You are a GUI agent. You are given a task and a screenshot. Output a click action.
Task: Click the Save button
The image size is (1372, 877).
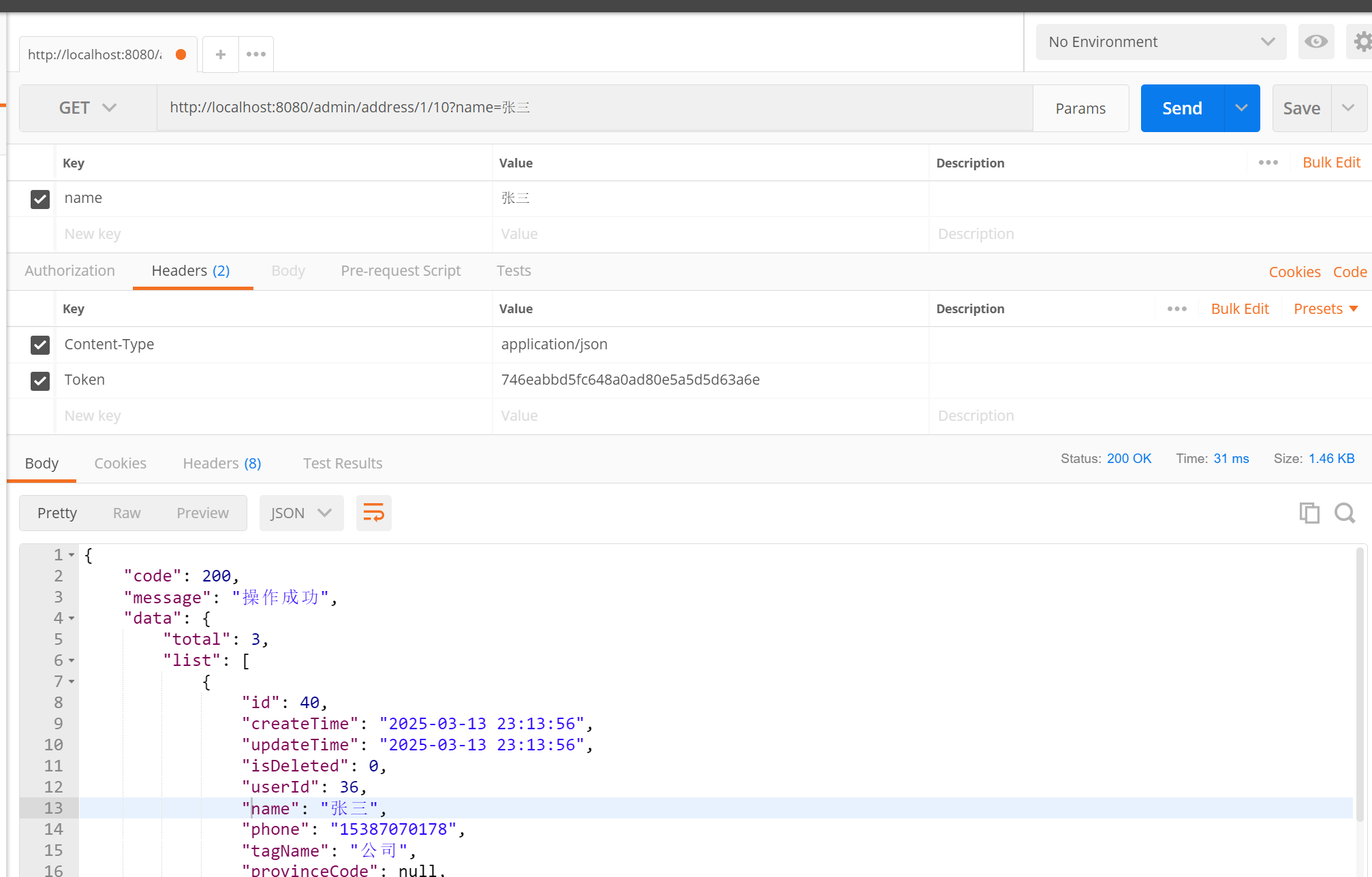click(x=1301, y=108)
